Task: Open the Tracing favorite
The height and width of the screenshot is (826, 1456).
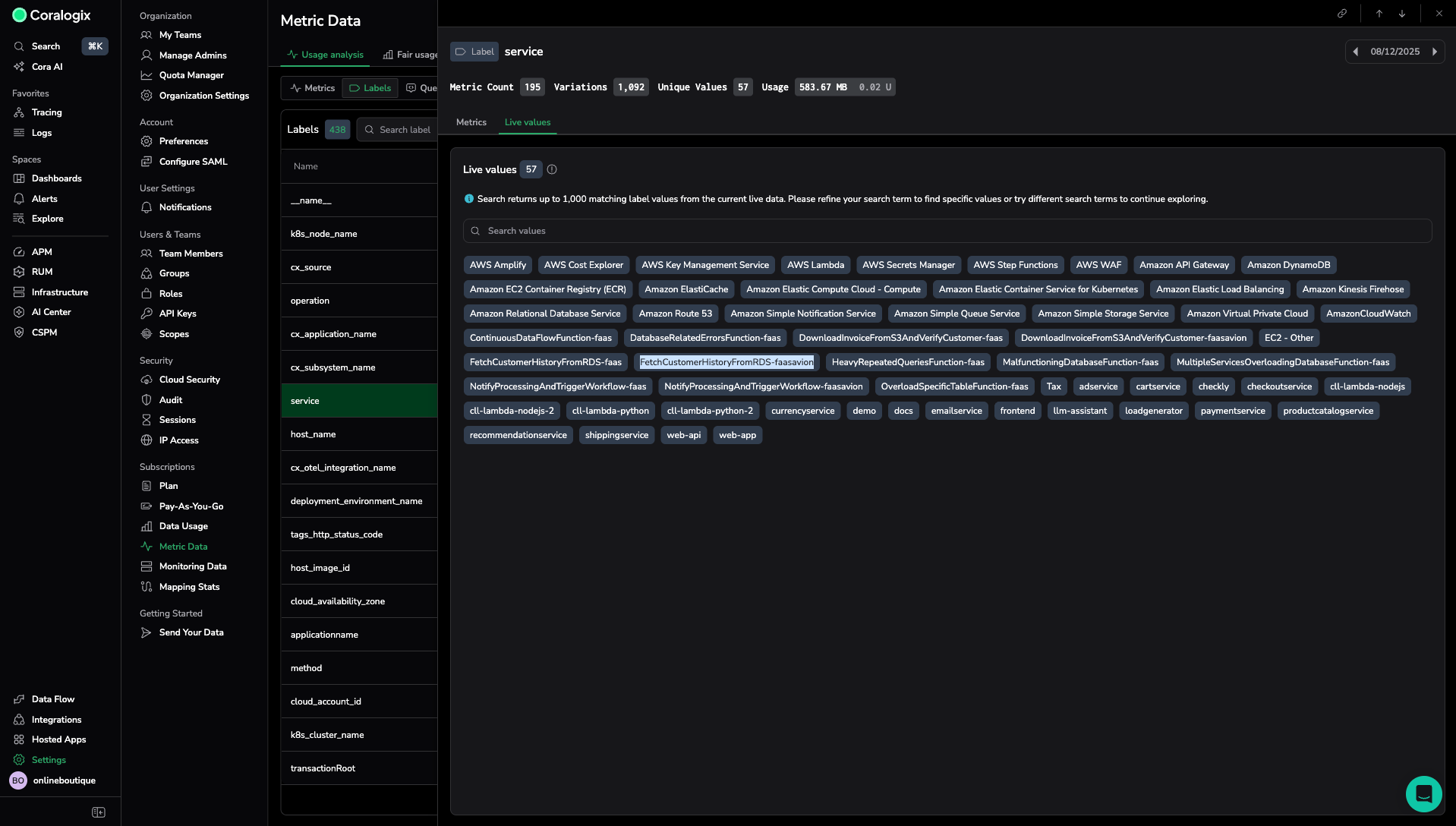Action: tap(46, 112)
